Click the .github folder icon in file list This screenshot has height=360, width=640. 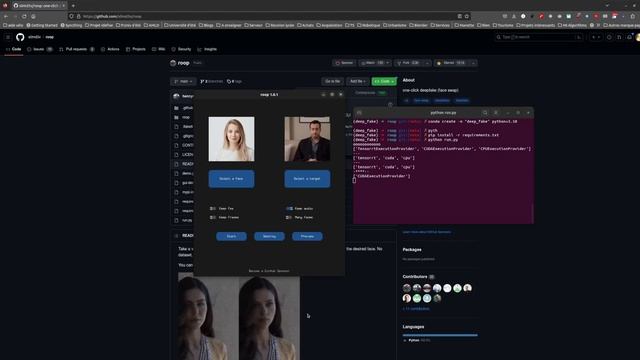[176, 108]
